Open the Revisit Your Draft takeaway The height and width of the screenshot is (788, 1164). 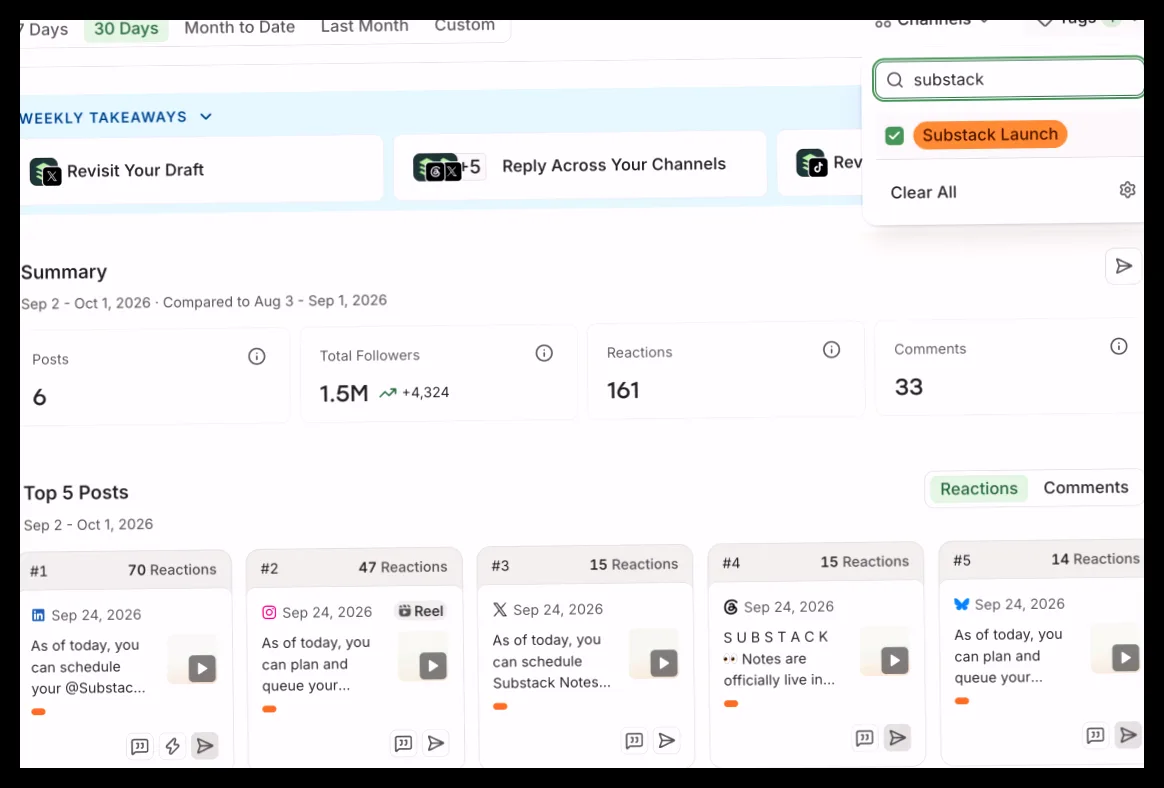202,169
